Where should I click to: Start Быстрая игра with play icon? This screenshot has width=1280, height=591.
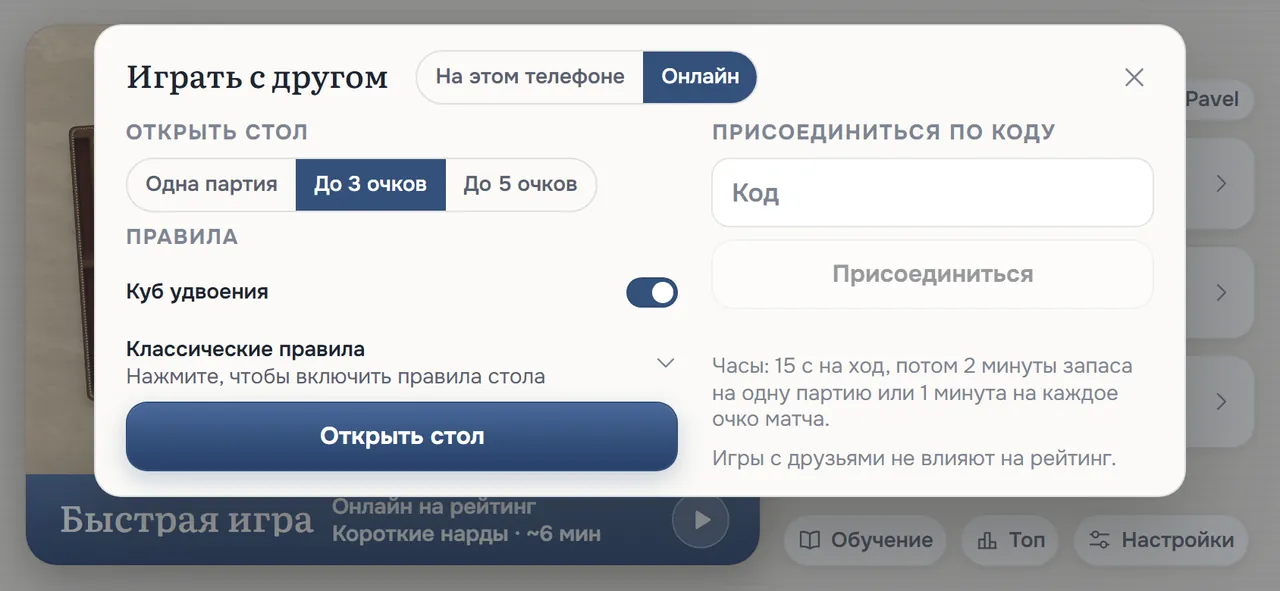(x=700, y=520)
